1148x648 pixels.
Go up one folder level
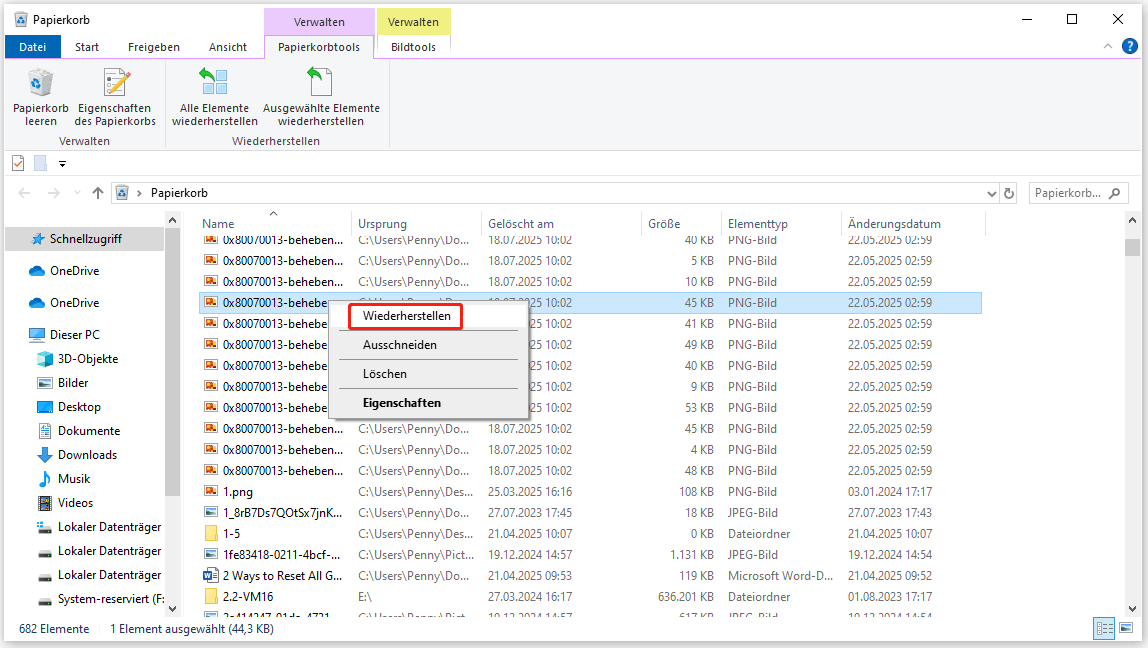97,193
